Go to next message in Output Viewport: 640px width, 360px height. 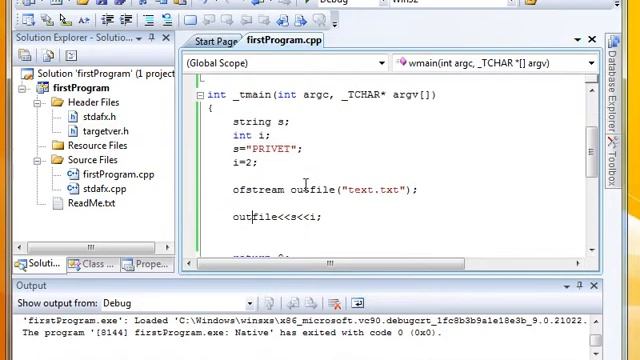(311, 304)
